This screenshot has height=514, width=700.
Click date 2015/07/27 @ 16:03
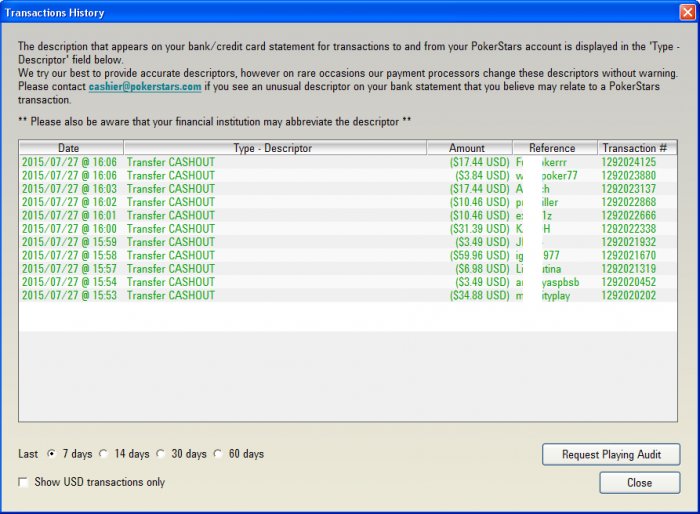coord(69,189)
